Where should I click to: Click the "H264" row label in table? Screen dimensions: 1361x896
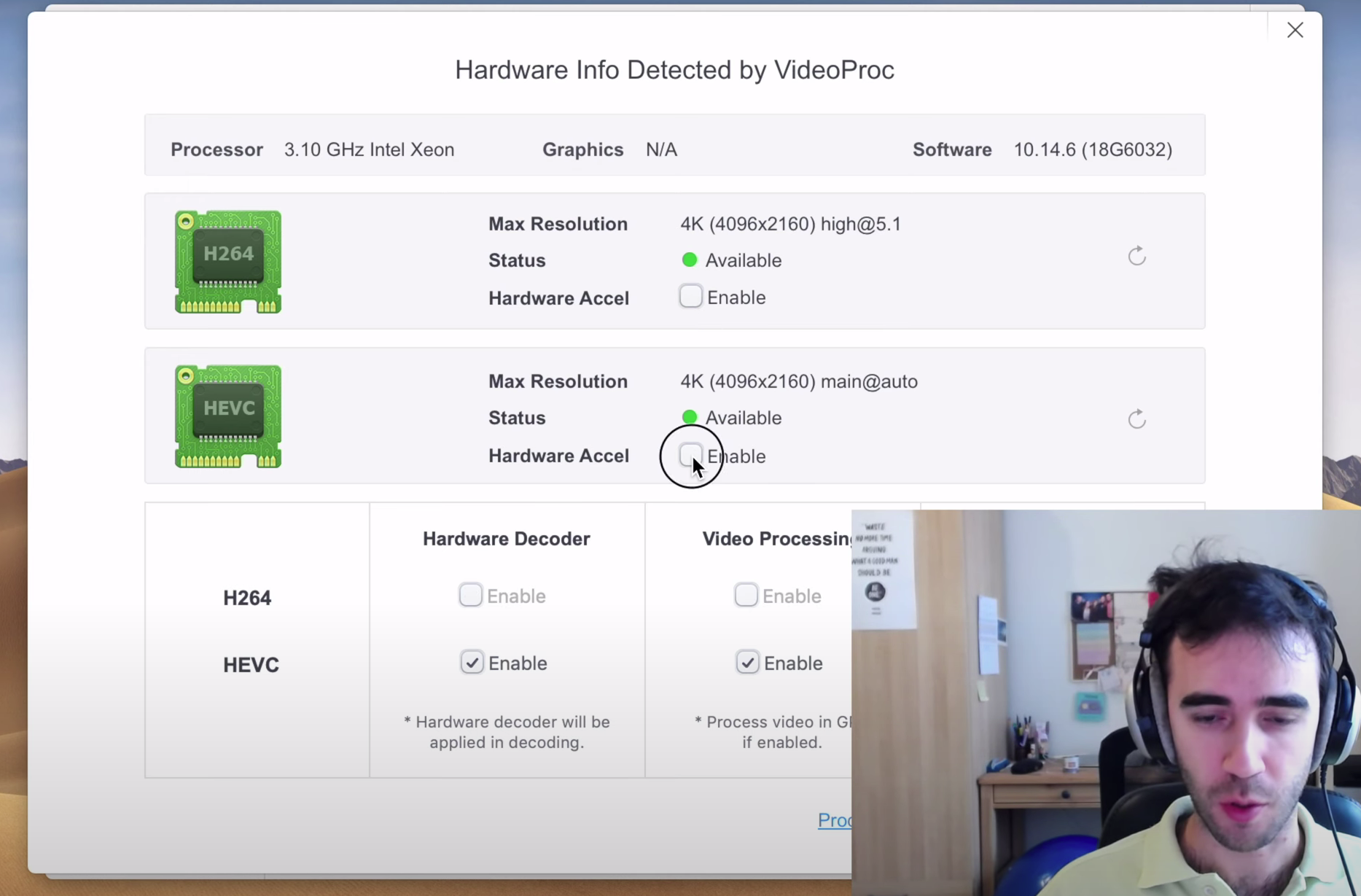247,598
